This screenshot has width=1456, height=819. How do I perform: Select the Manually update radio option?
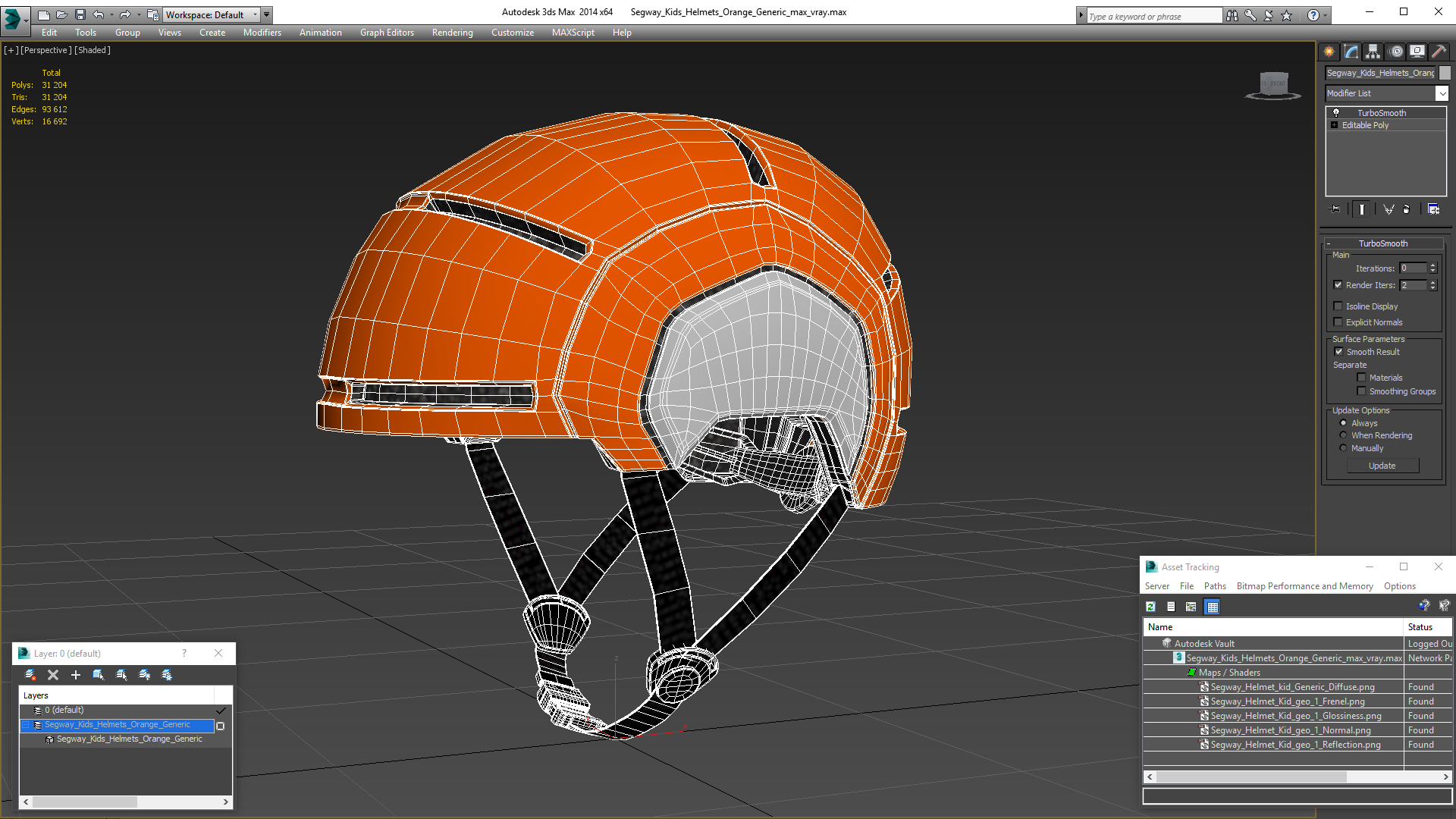(1344, 448)
